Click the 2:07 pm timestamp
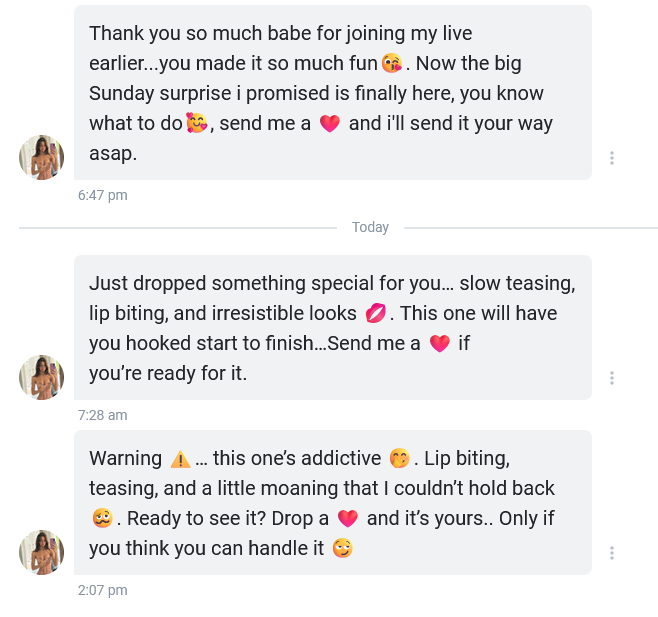Image resolution: width=658 pixels, height=617 pixels. [x=103, y=590]
